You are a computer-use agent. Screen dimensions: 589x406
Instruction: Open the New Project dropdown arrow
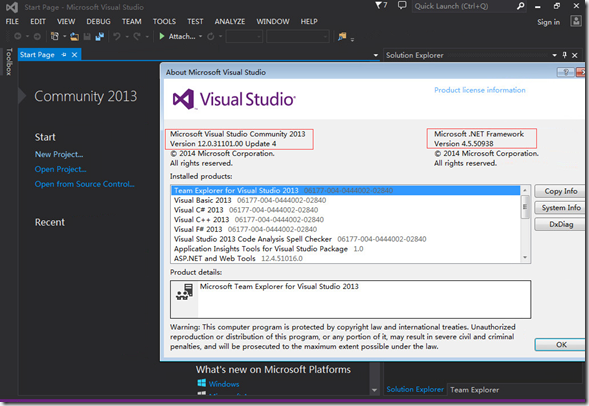point(65,36)
